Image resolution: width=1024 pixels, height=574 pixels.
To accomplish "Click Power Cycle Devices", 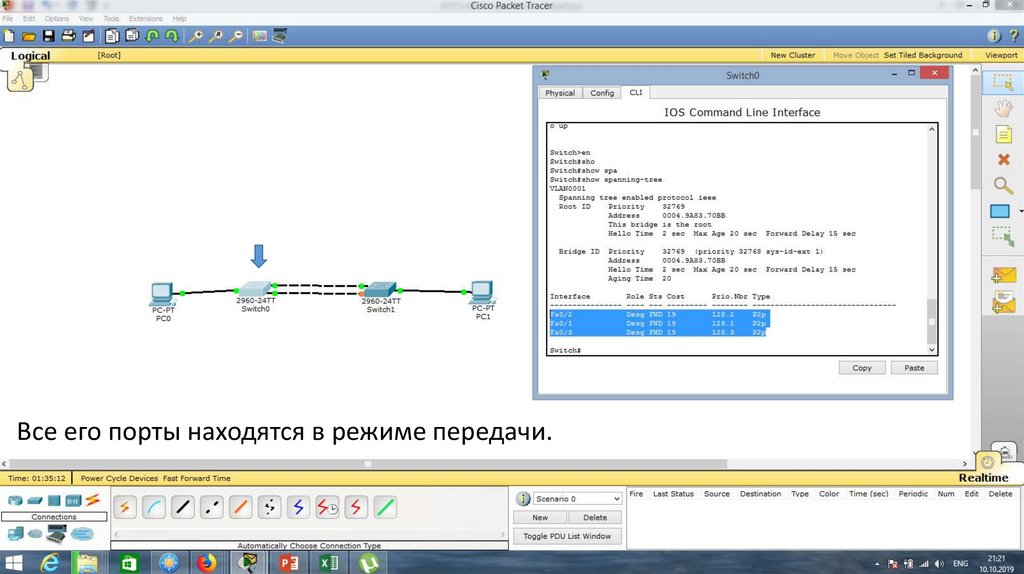I will point(119,478).
